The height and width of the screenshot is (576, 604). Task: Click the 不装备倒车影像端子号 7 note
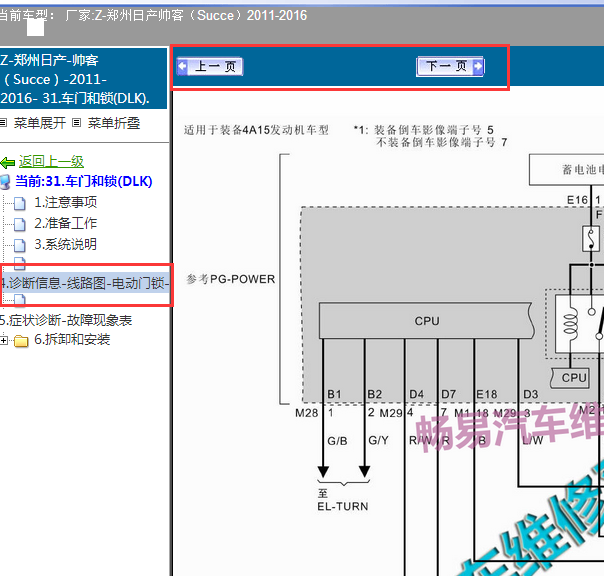[441, 143]
